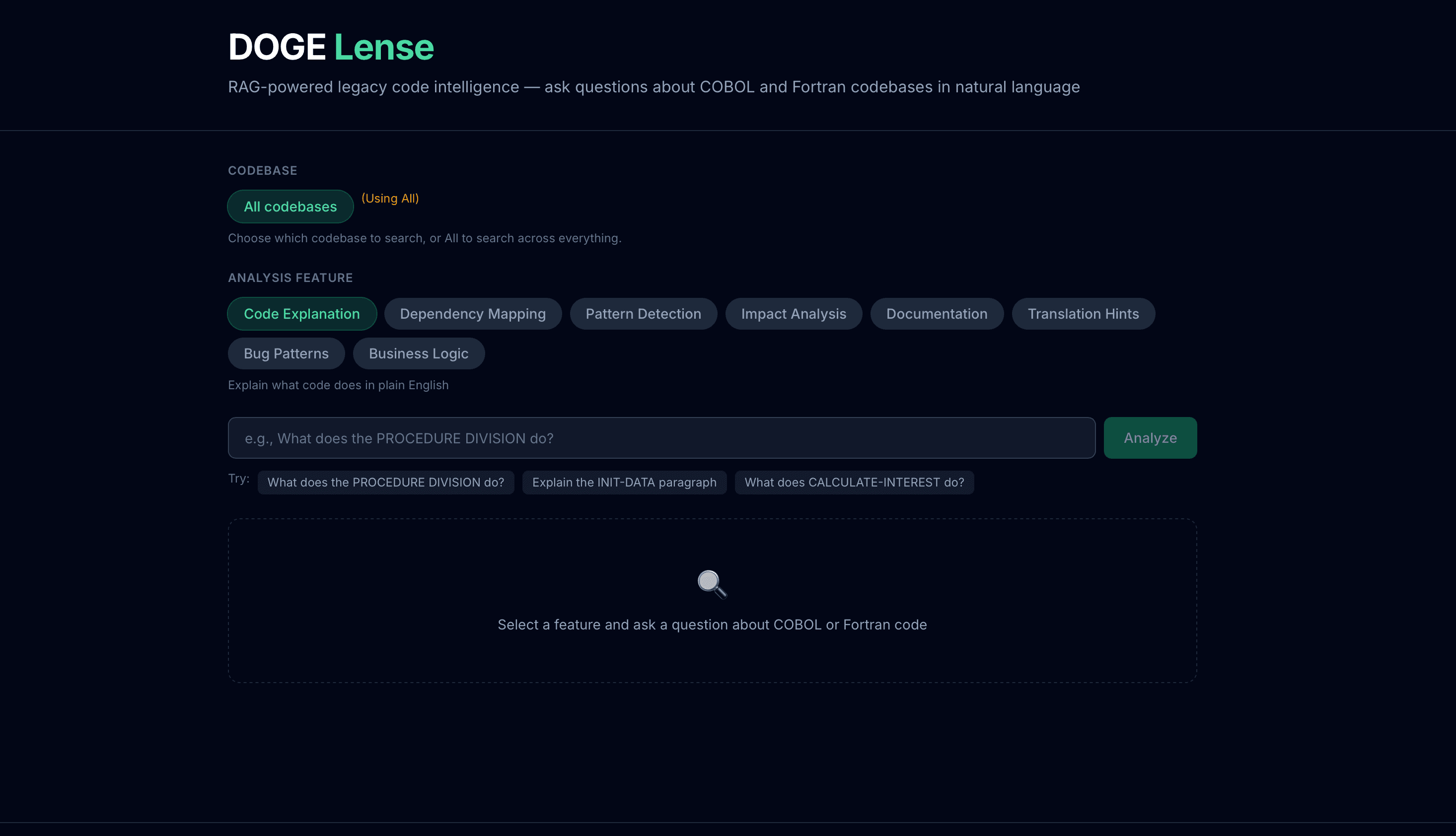Screen dimensions: 1456x836
Task: Focus the question input field
Action: (660, 437)
